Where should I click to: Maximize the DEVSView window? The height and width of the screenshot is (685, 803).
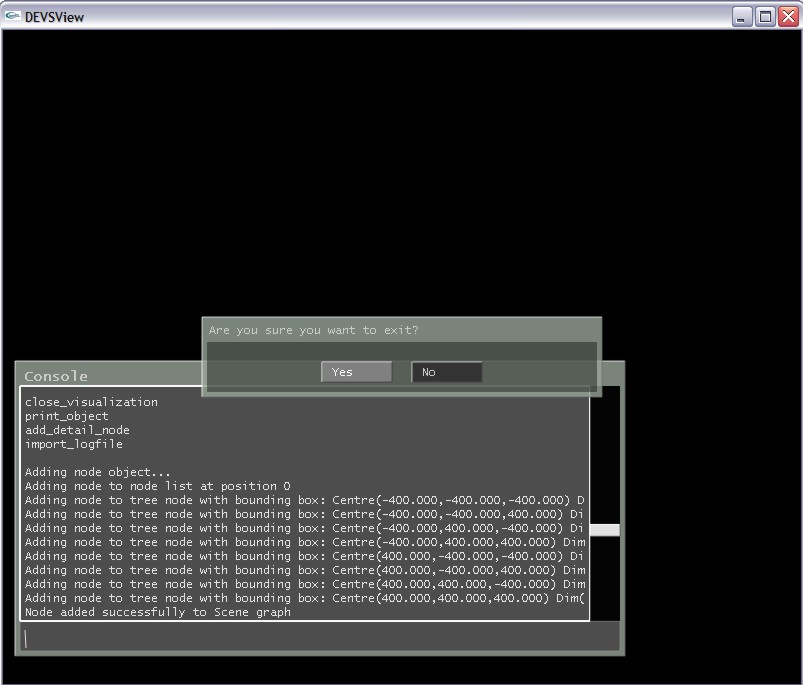point(765,17)
